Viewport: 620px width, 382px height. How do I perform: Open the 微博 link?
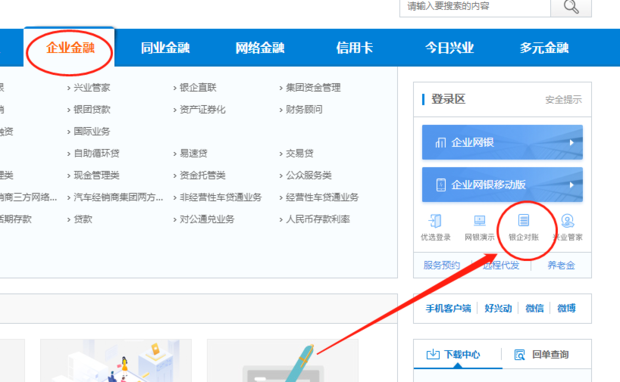pyautogui.click(x=566, y=308)
